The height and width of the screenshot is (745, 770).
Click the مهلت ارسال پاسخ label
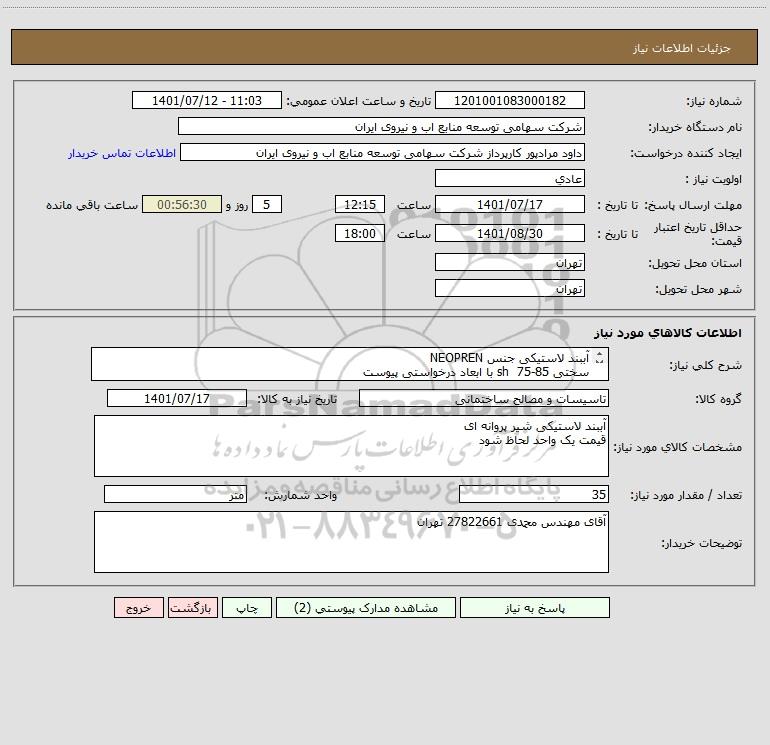point(693,205)
